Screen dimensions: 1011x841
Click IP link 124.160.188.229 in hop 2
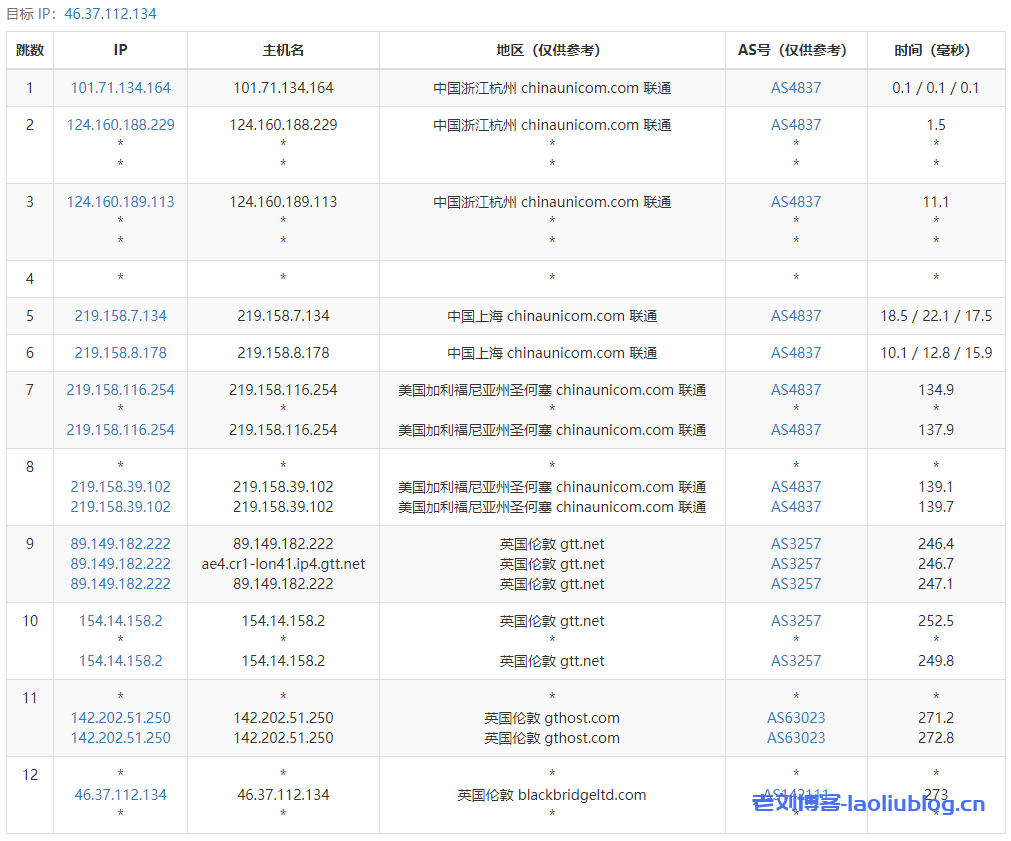tap(120, 125)
